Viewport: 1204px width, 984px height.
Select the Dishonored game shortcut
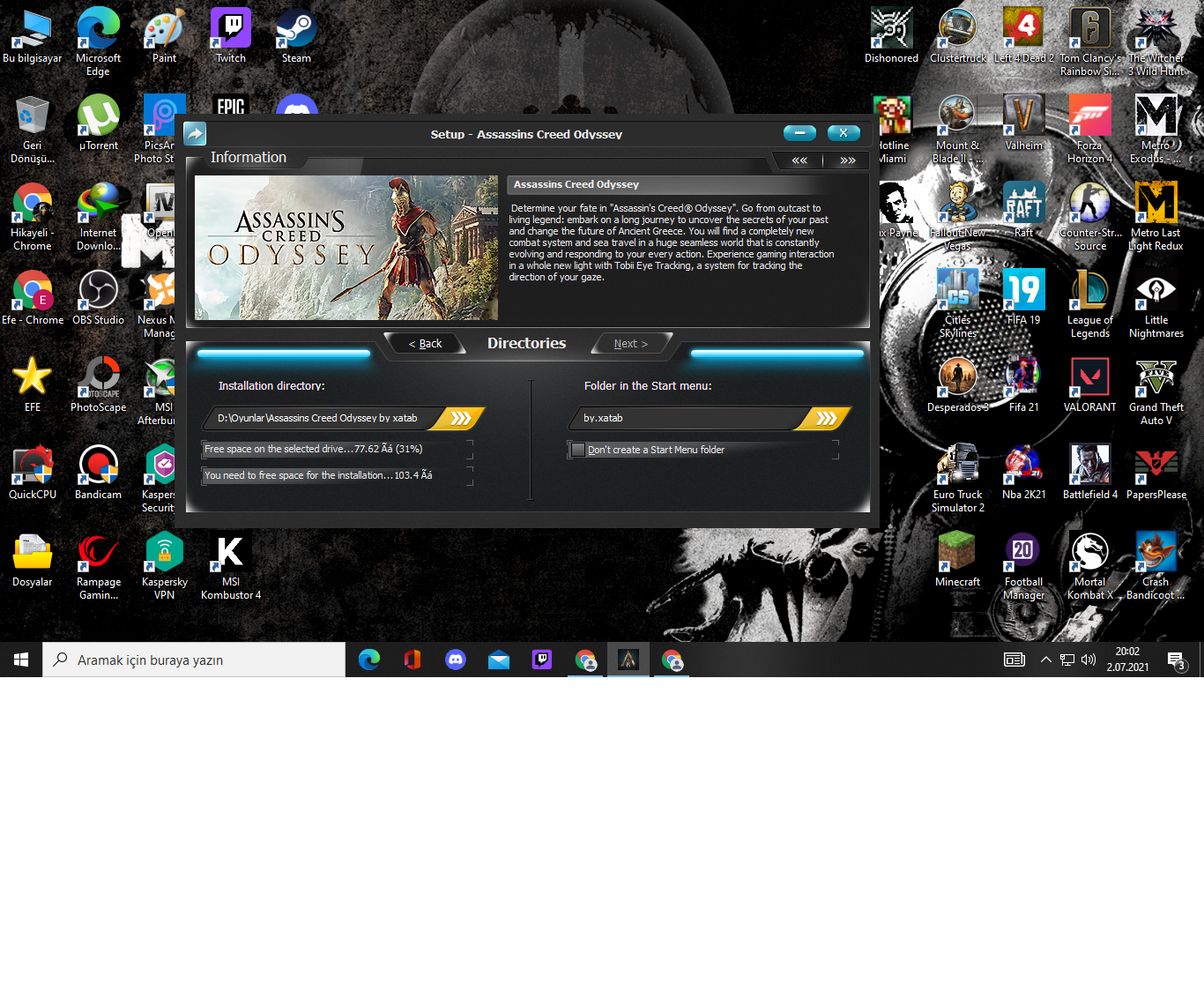coord(891,36)
